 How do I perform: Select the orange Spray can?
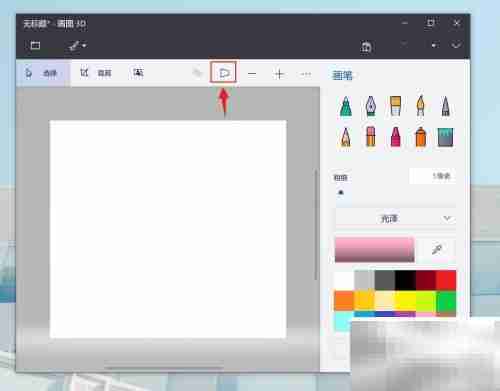pos(420,137)
